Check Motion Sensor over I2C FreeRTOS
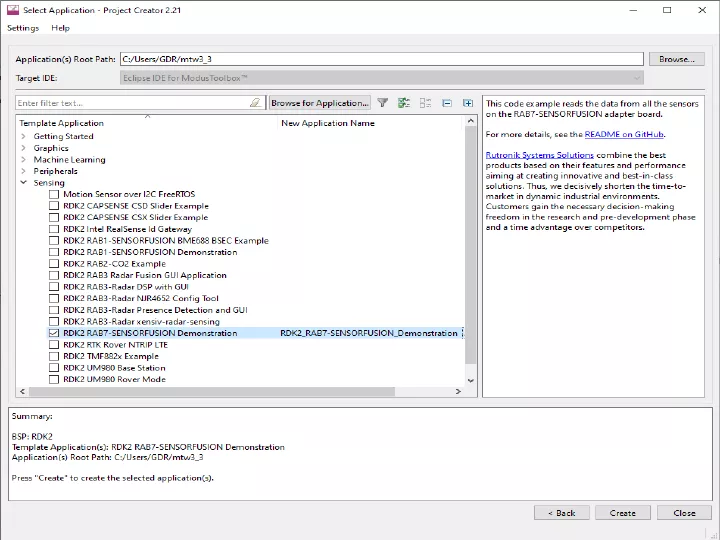Image resolution: width=720 pixels, height=540 pixels. pos(54,194)
